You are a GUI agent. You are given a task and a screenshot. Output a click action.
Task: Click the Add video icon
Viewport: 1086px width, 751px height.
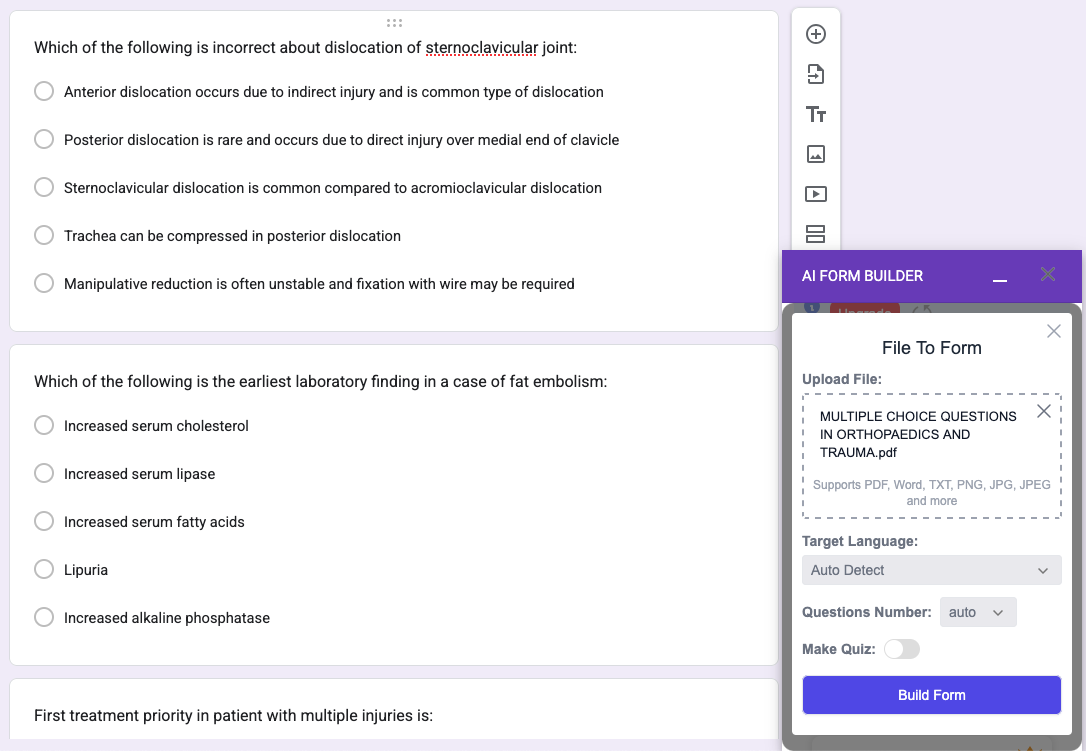tap(815, 193)
